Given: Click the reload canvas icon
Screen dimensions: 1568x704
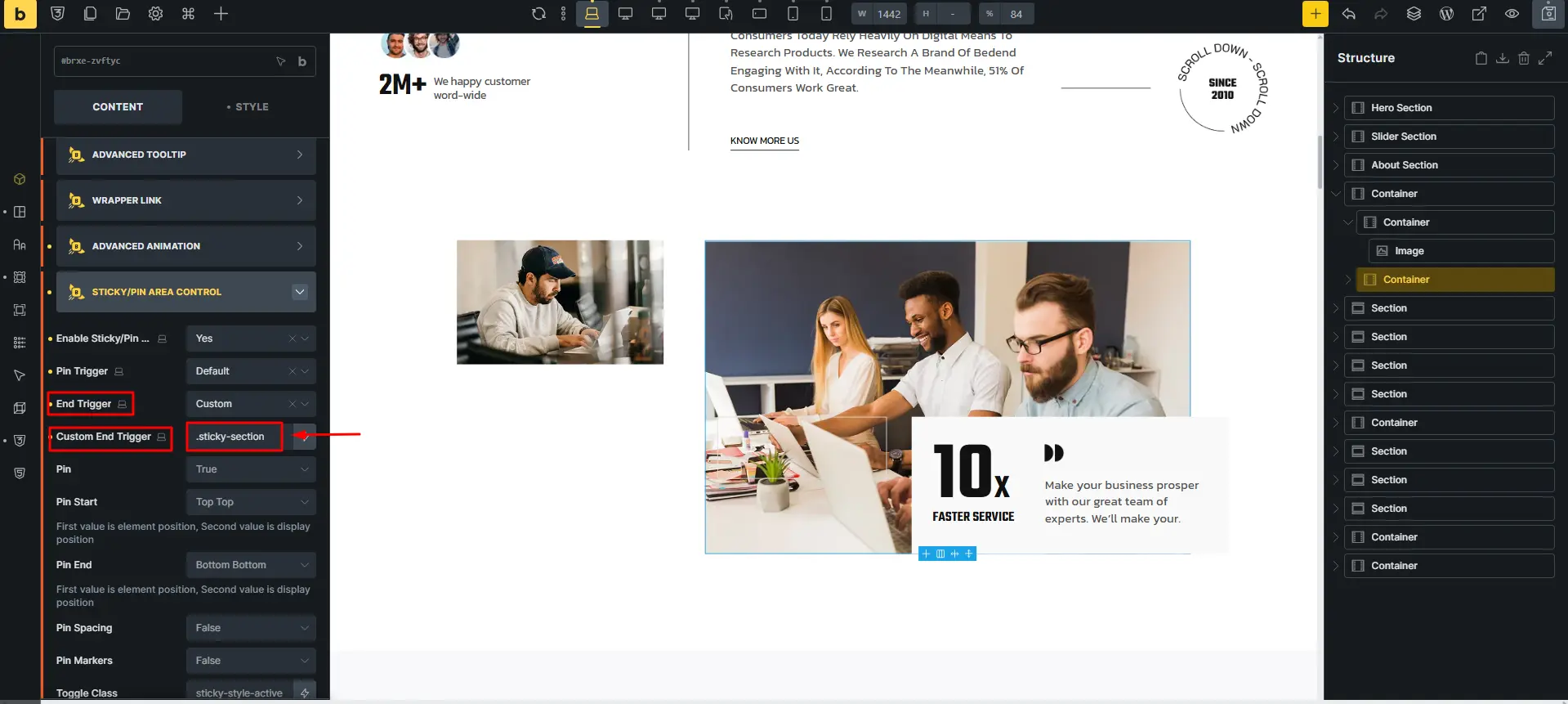Looking at the screenshot, I should click(x=538, y=14).
